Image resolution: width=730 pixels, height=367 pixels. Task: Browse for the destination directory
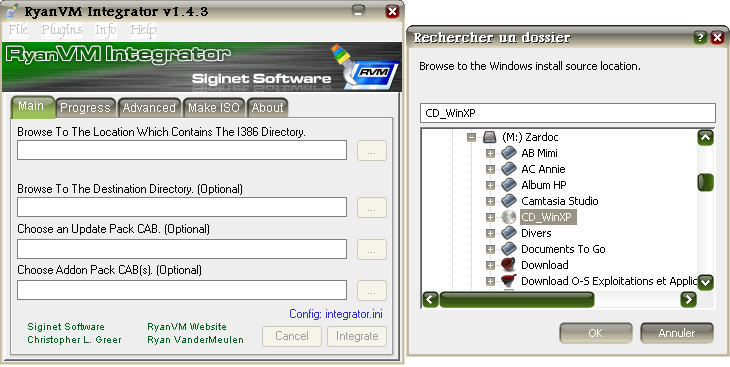[372, 207]
